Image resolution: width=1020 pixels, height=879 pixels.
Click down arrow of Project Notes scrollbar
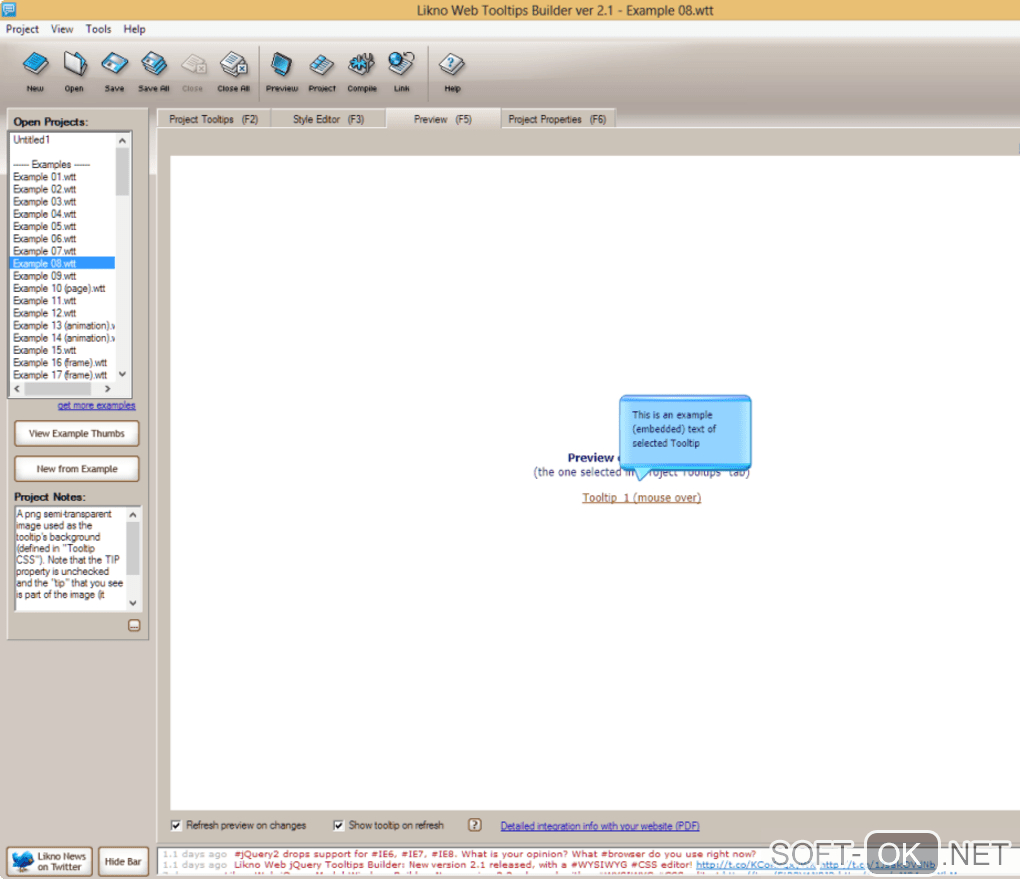pos(133,603)
